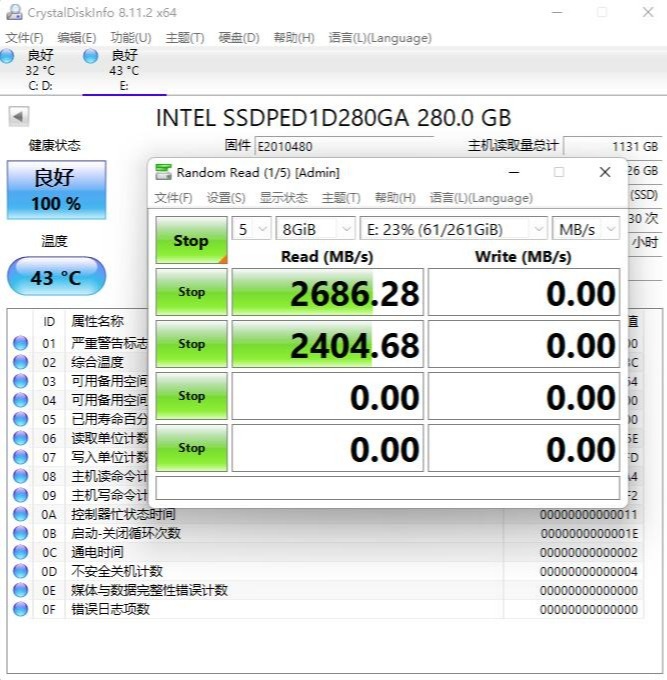Viewport: 667px width, 680px height.
Task: Select the E: disk status icon
Action: [x=91, y=56]
